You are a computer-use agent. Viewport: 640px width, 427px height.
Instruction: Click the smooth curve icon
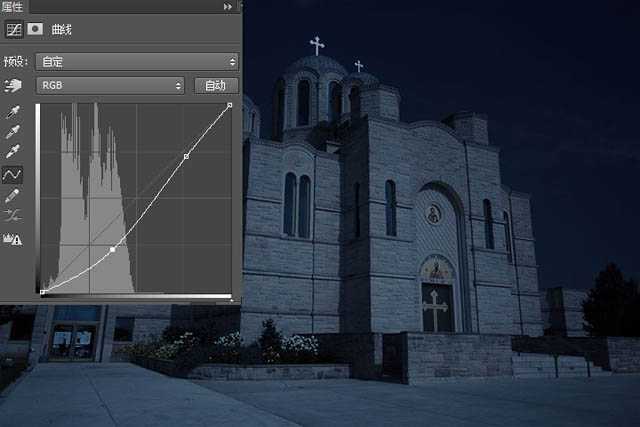(14, 216)
